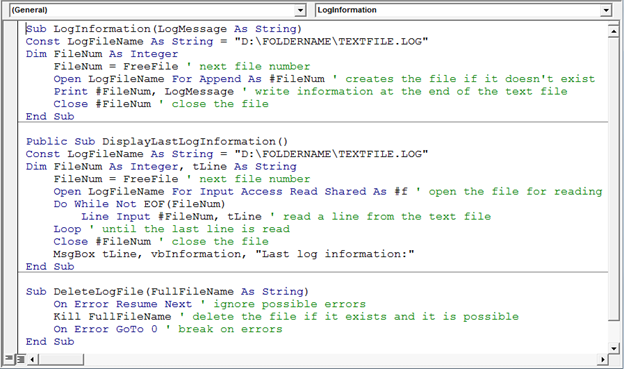Viewport: 624px width, 369px height.
Task: Switch to Full Module View button
Action: (20, 359)
